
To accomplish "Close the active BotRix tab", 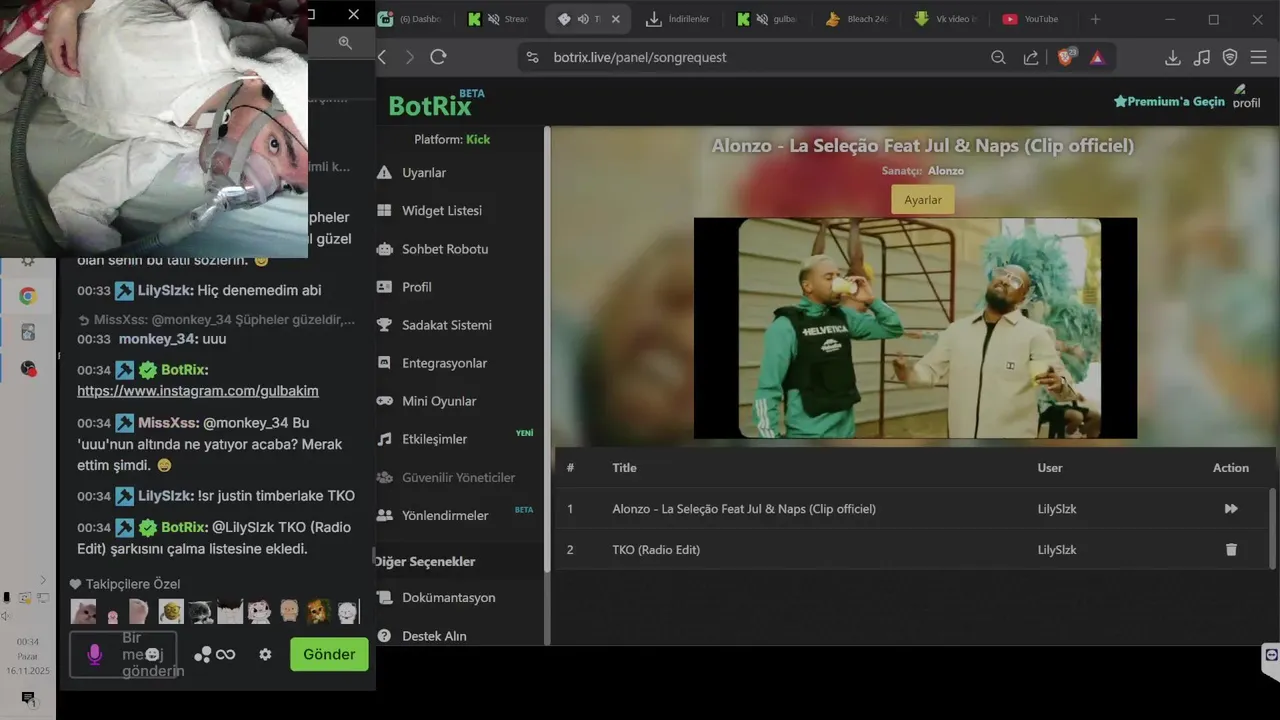I will coord(616,19).
